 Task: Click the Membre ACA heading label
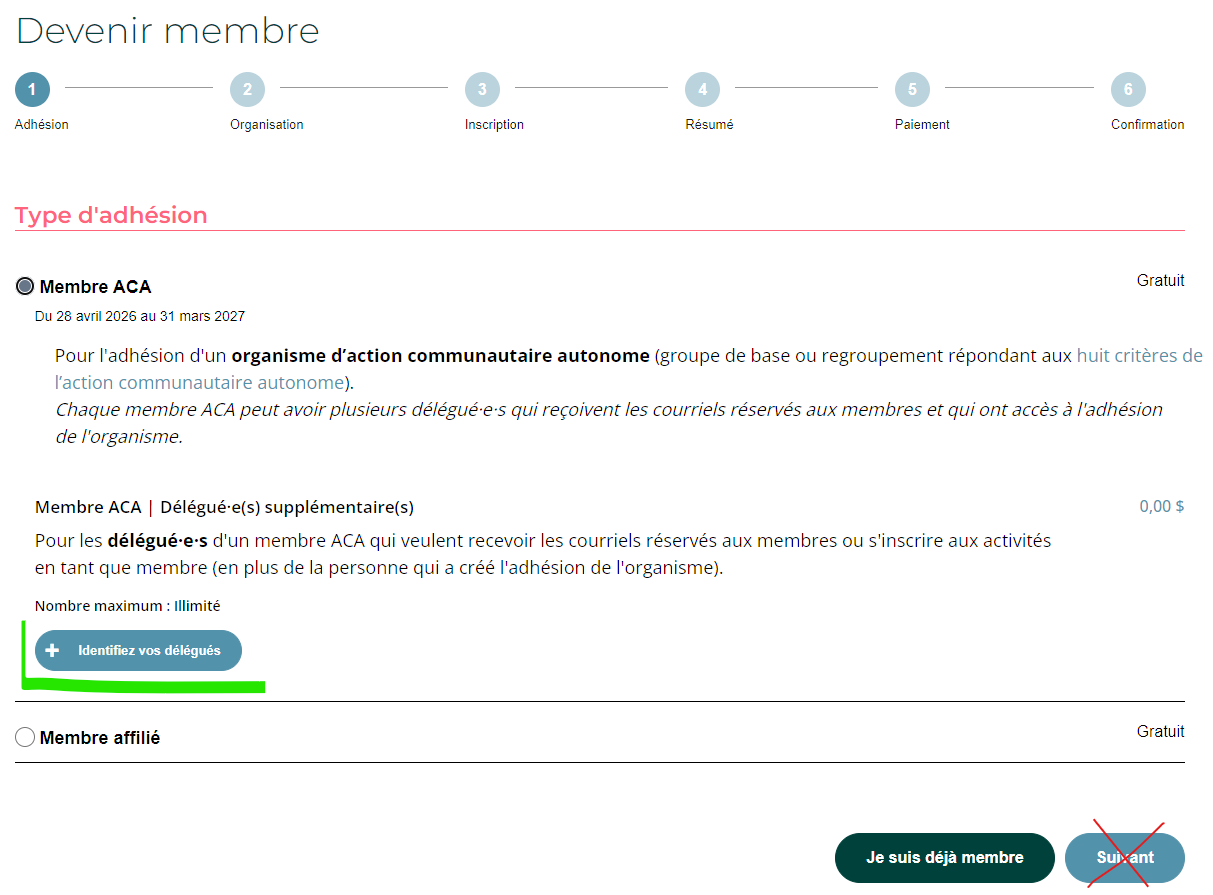pyautogui.click(x=96, y=287)
